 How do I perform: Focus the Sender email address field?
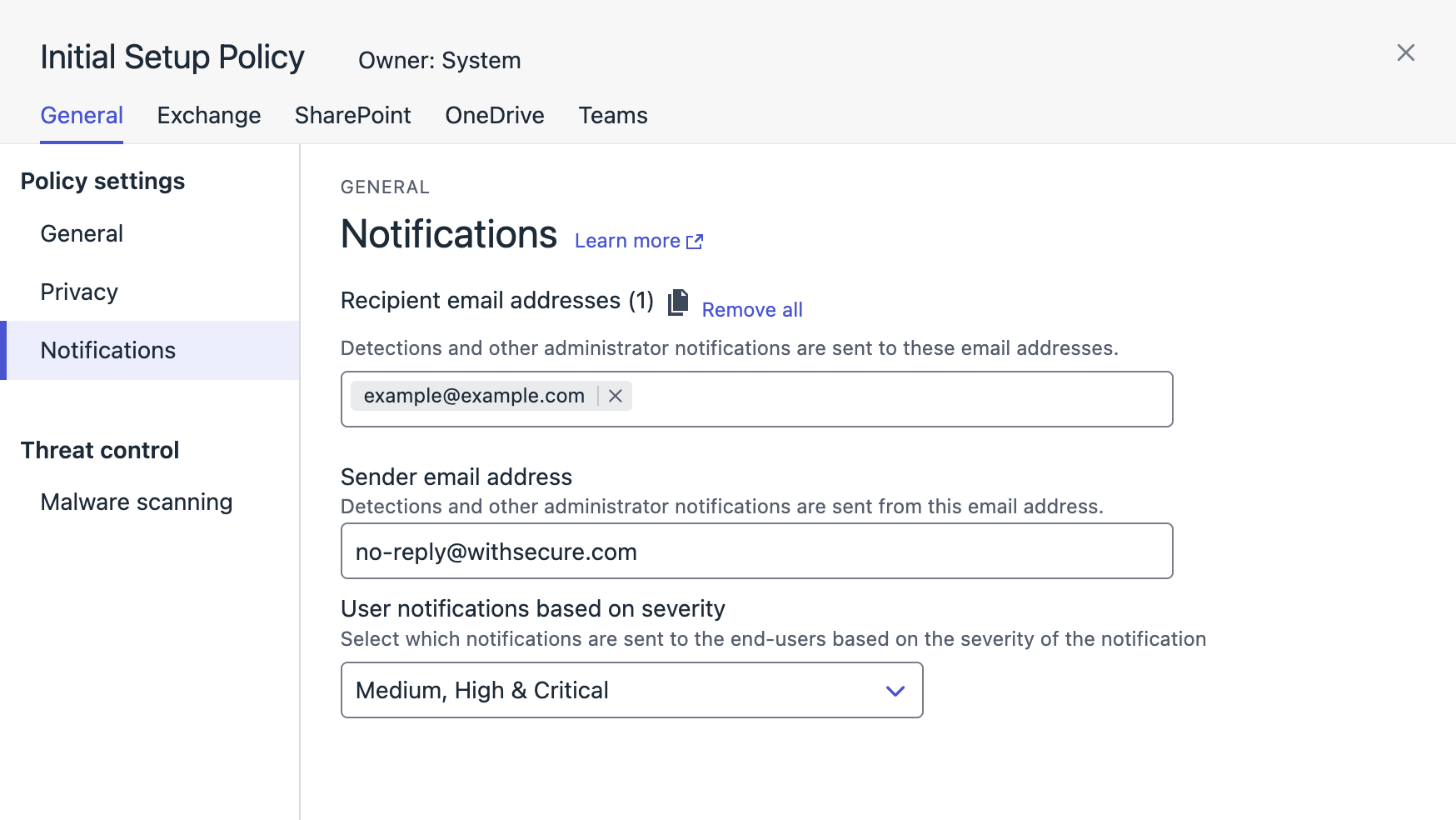(x=756, y=552)
